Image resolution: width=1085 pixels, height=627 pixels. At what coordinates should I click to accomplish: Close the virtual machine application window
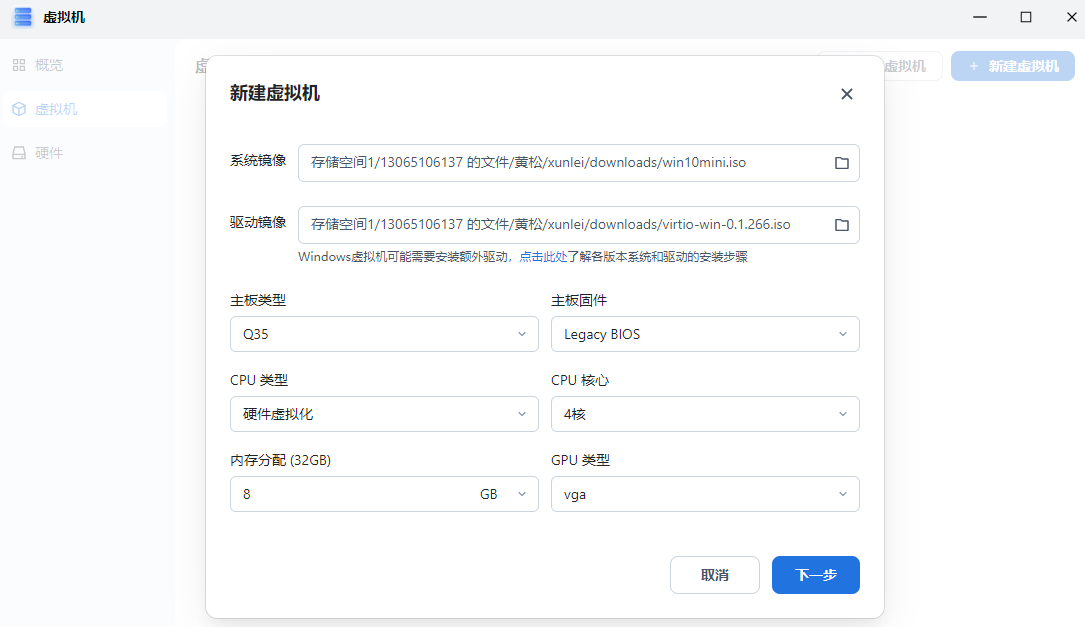1071,17
